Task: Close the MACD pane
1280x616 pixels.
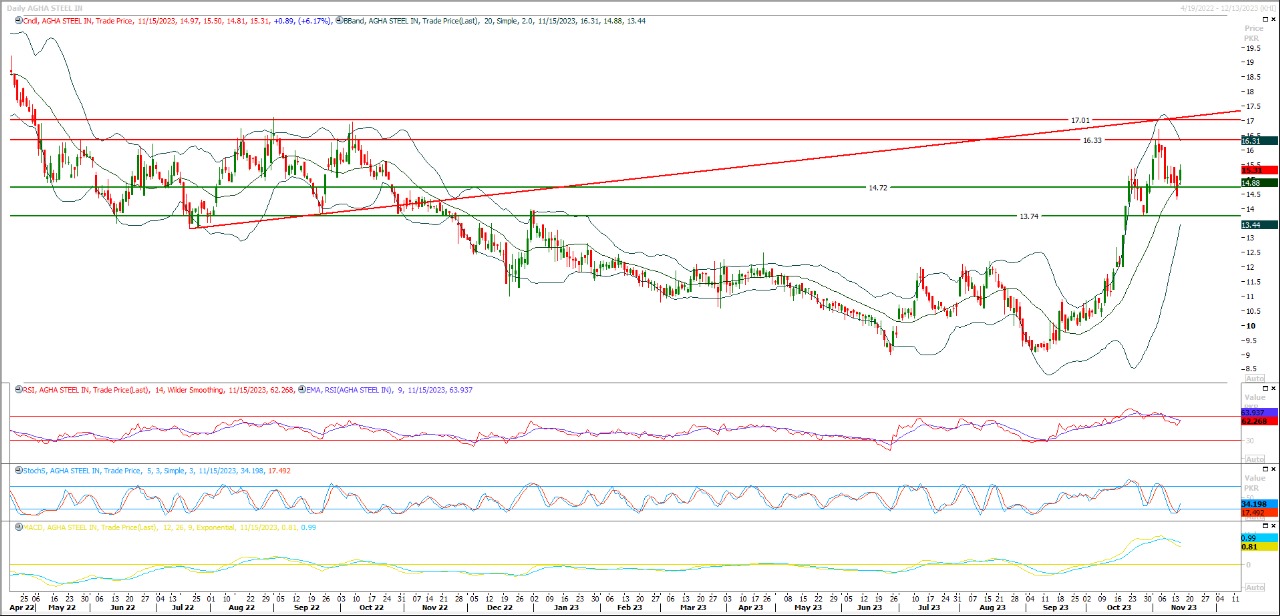Action: click(x=1272, y=525)
